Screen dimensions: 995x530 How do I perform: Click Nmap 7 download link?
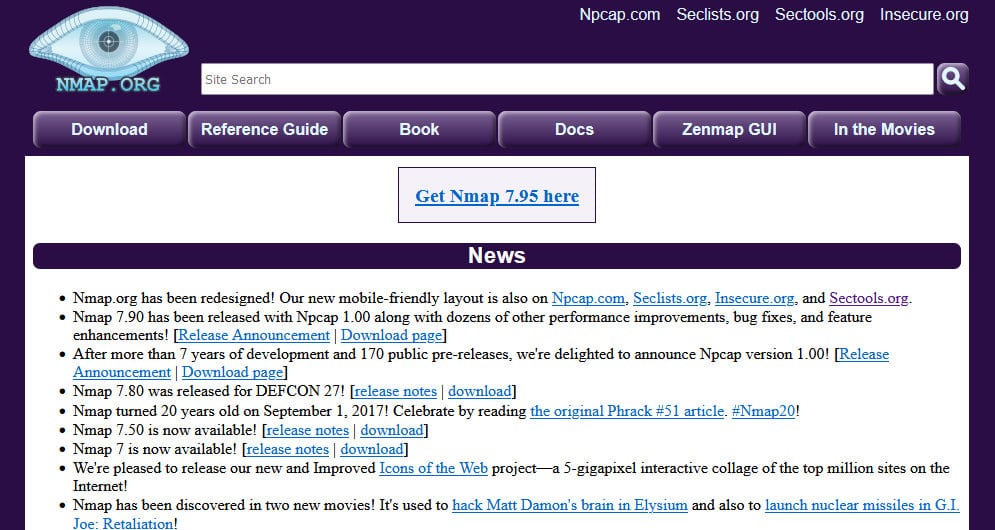372,449
